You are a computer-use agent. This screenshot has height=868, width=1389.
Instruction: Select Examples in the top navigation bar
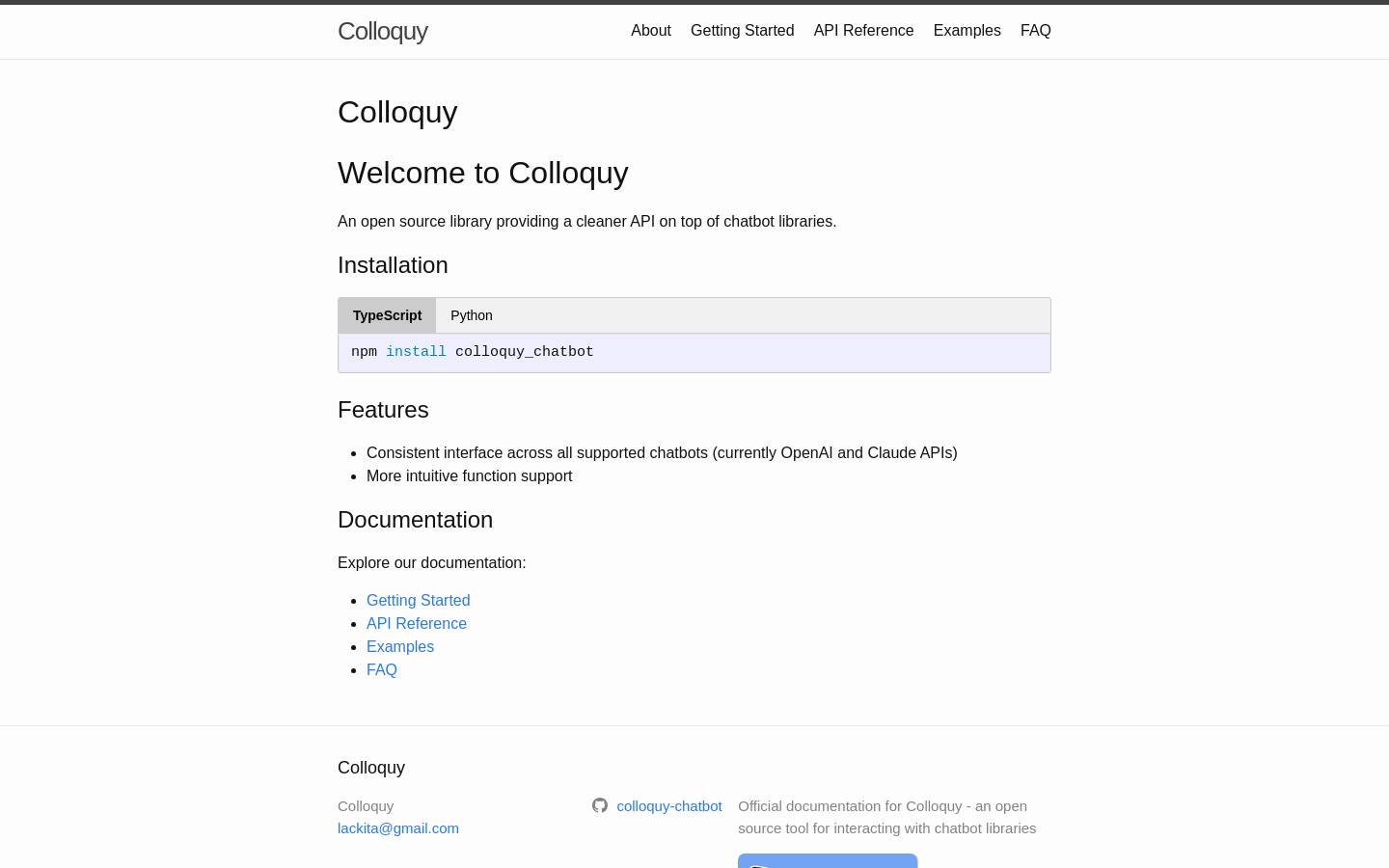[967, 31]
